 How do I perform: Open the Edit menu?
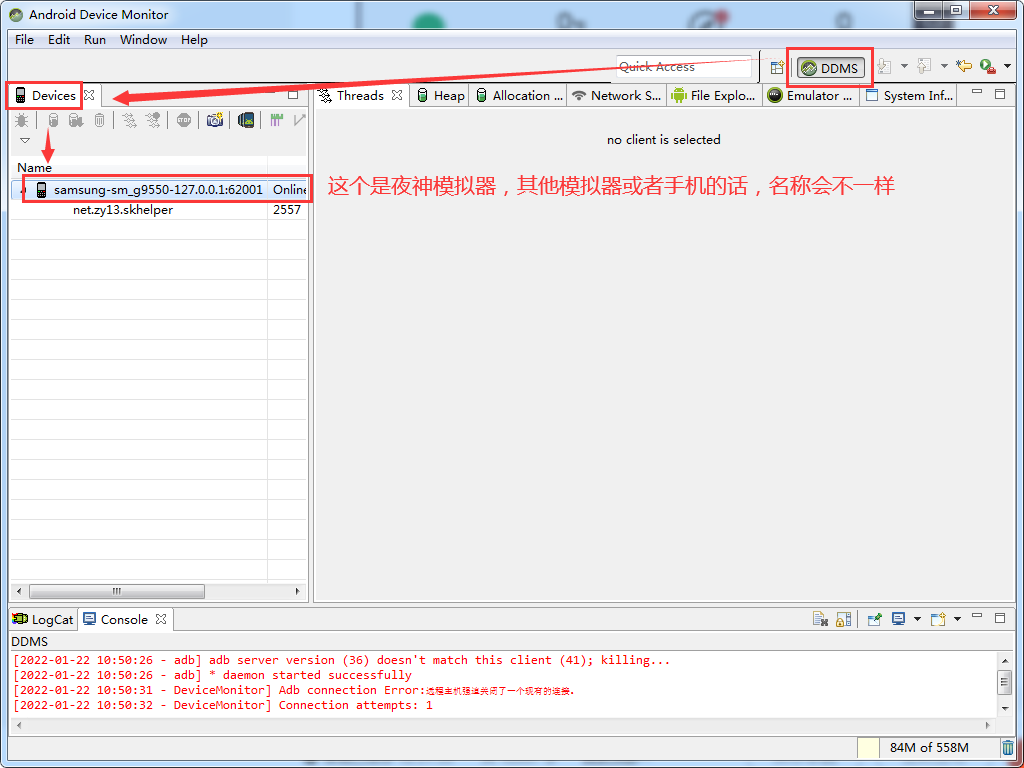pyautogui.click(x=59, y=40)
